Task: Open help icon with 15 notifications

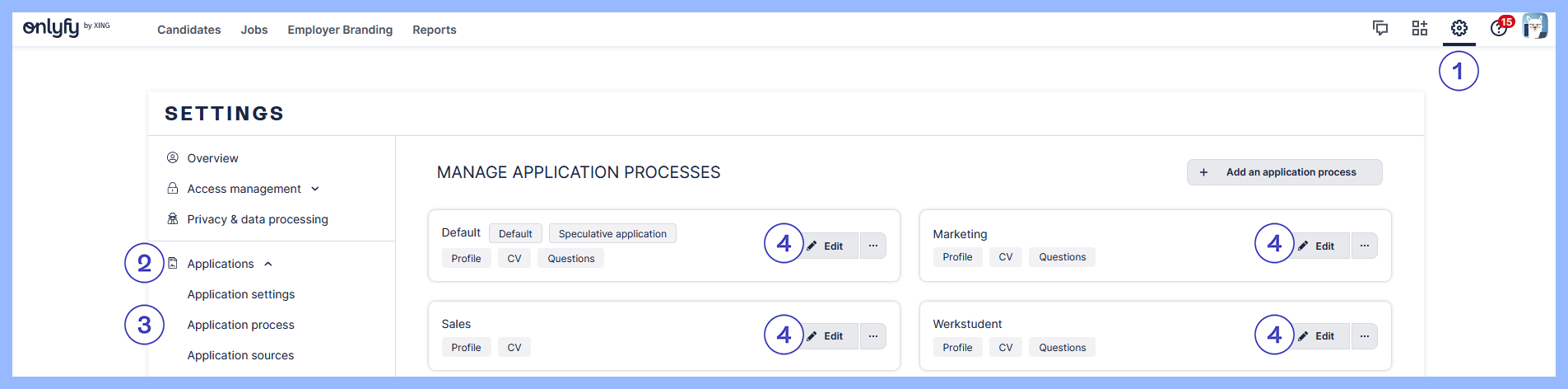Action: click(x=1499, y=29)
